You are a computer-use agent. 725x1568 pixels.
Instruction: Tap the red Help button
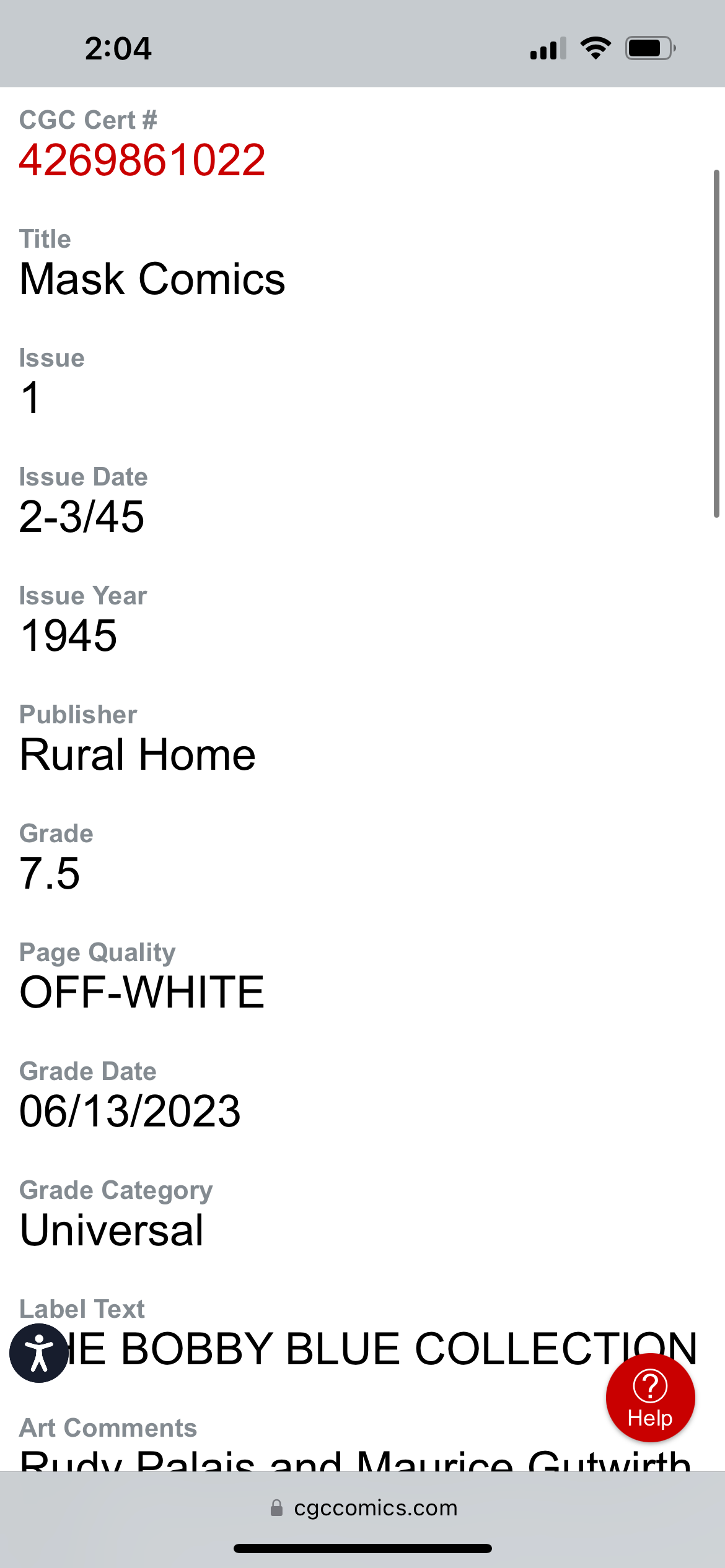pyautogui.click(x=650, y=1398)
